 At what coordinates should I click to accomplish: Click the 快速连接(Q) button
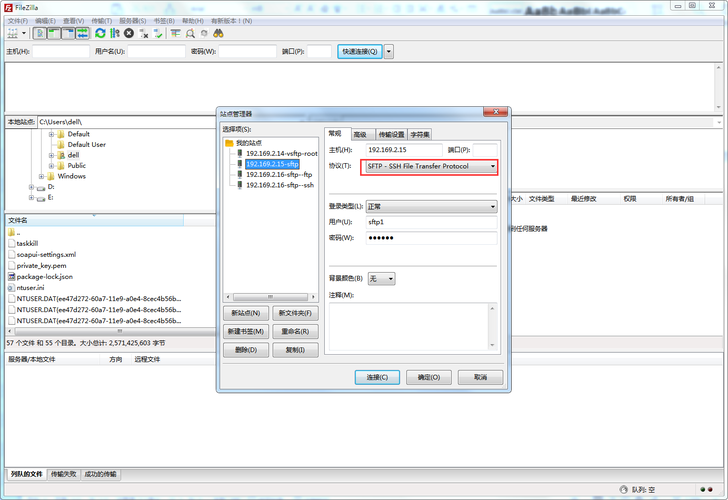[x=360, y=52]
